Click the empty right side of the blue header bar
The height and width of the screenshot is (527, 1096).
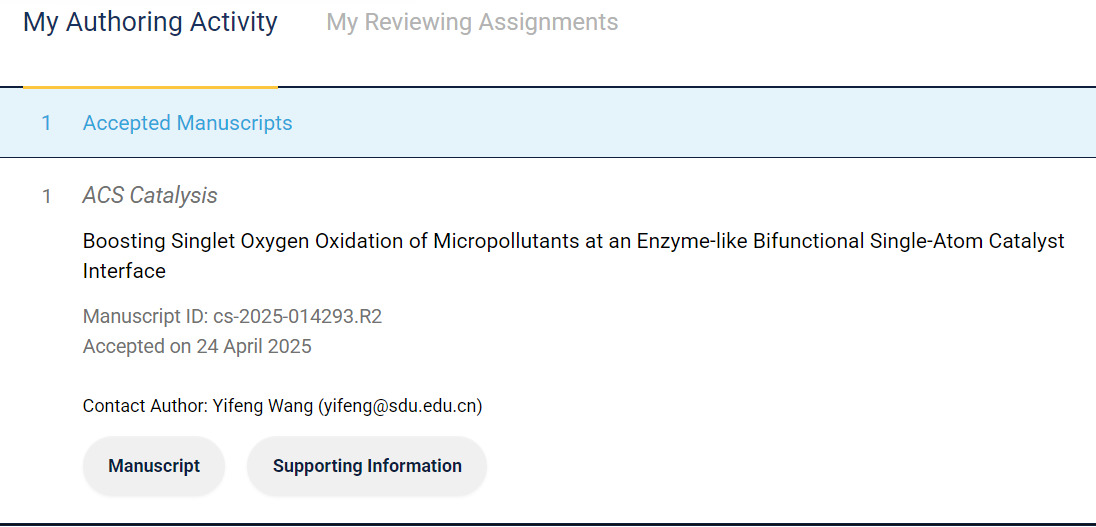point(800,123)
